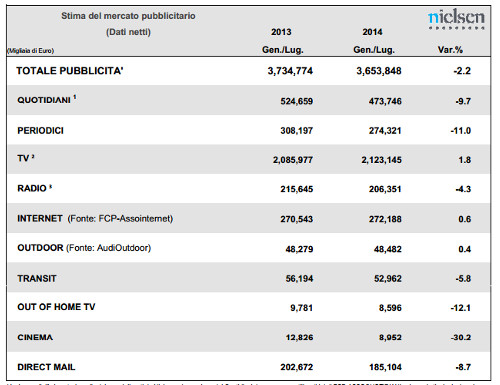Select the OUT OF HOME TV label
This screenshot has width=500, height=385.
click(56, 307)
